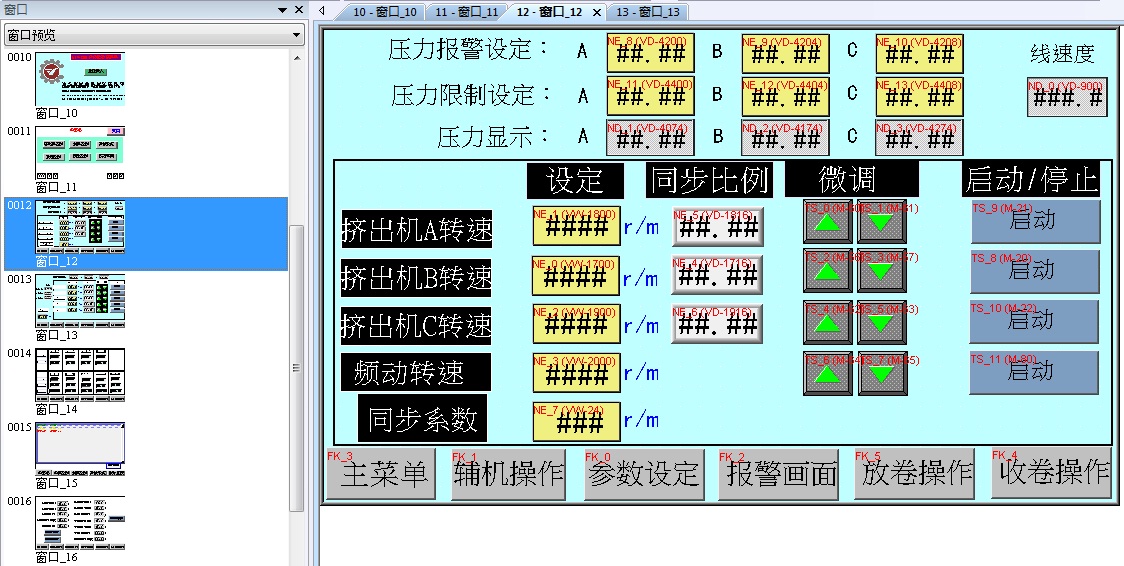
Task: Select the 线速度 numeric display field
Action: pos(1066,98)
